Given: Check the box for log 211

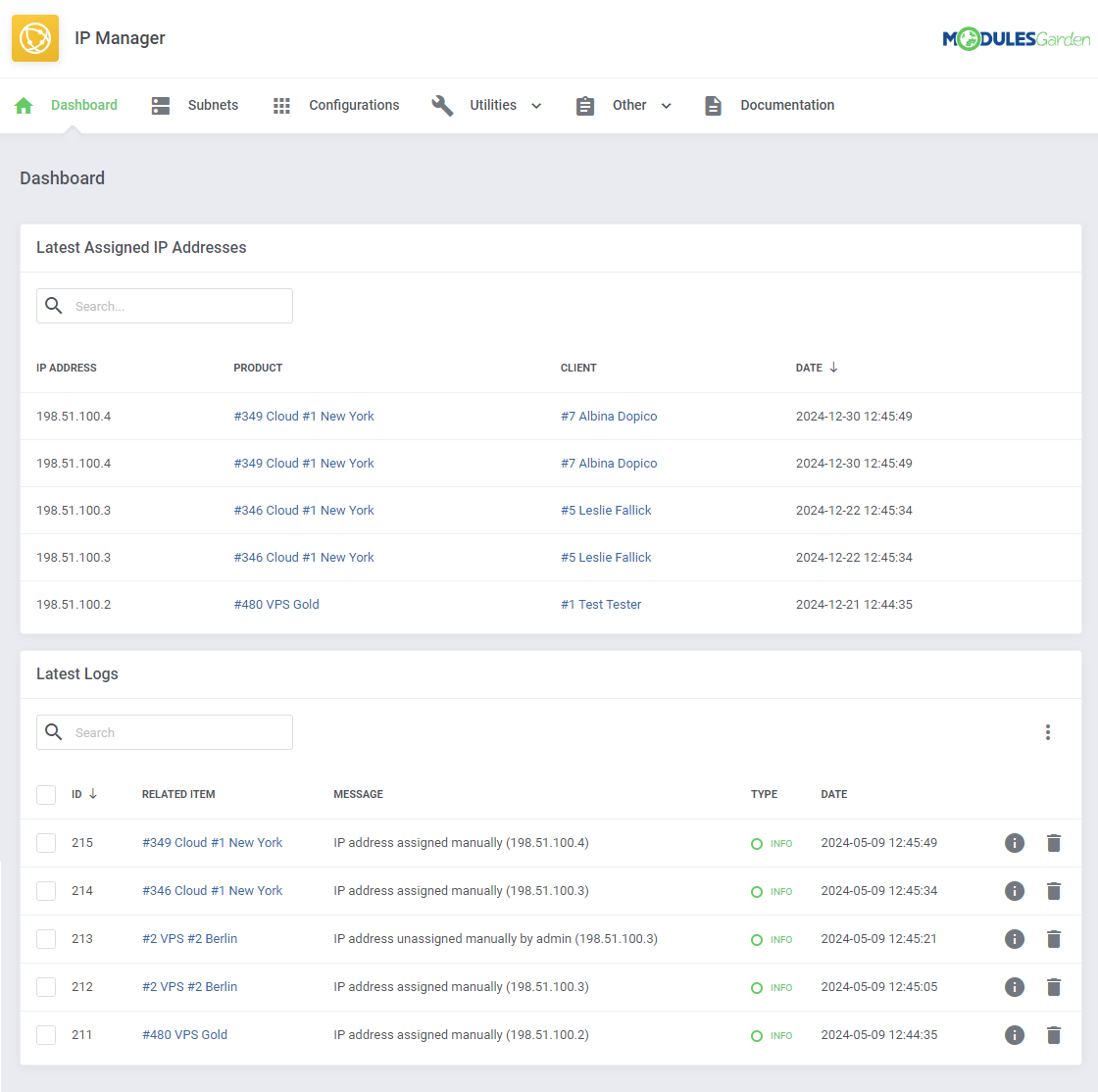Looking at the screenshot, I should 46,1034.
